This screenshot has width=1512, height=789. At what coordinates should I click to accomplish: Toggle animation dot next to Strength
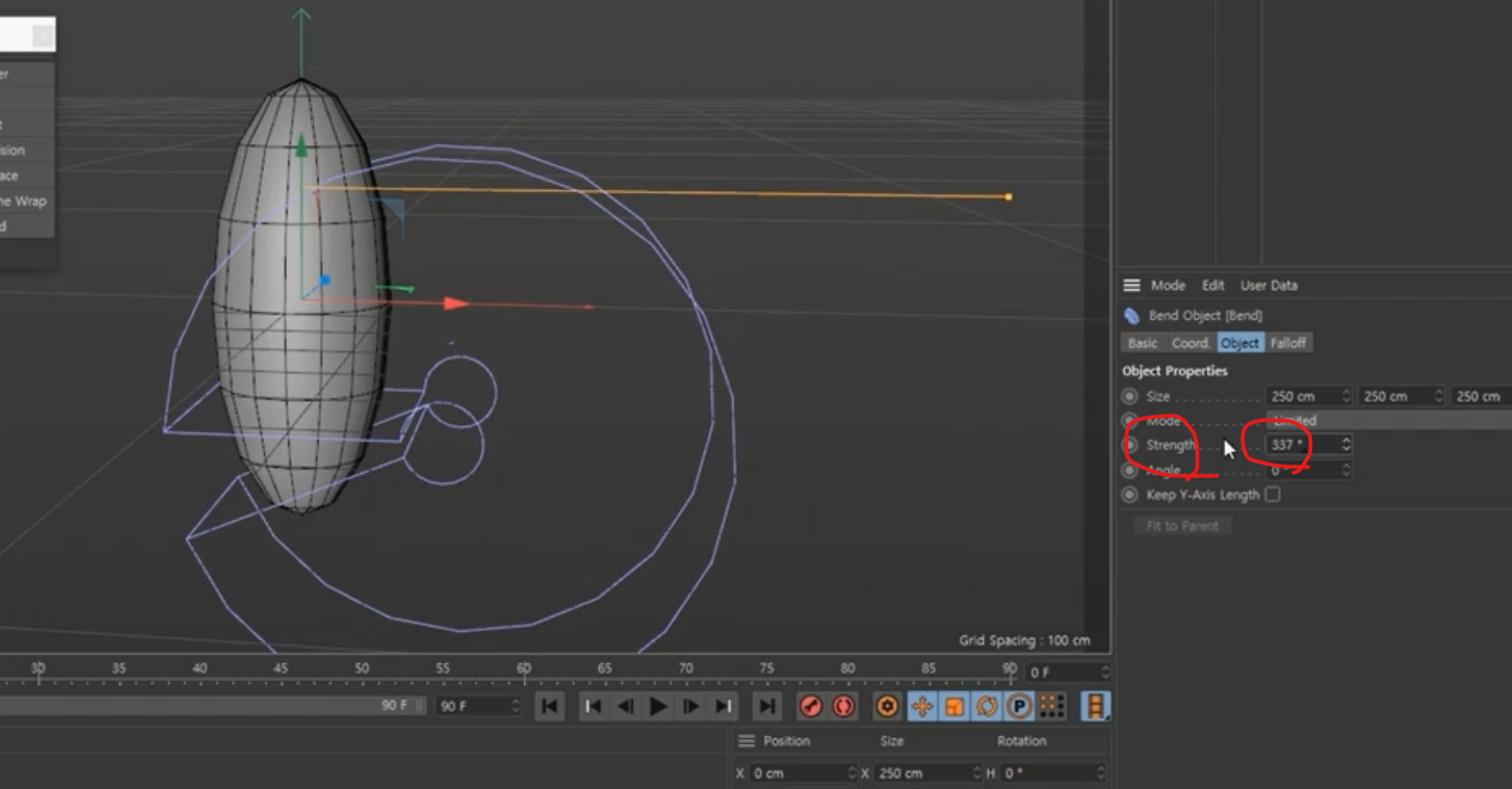tap(1130, 445)
